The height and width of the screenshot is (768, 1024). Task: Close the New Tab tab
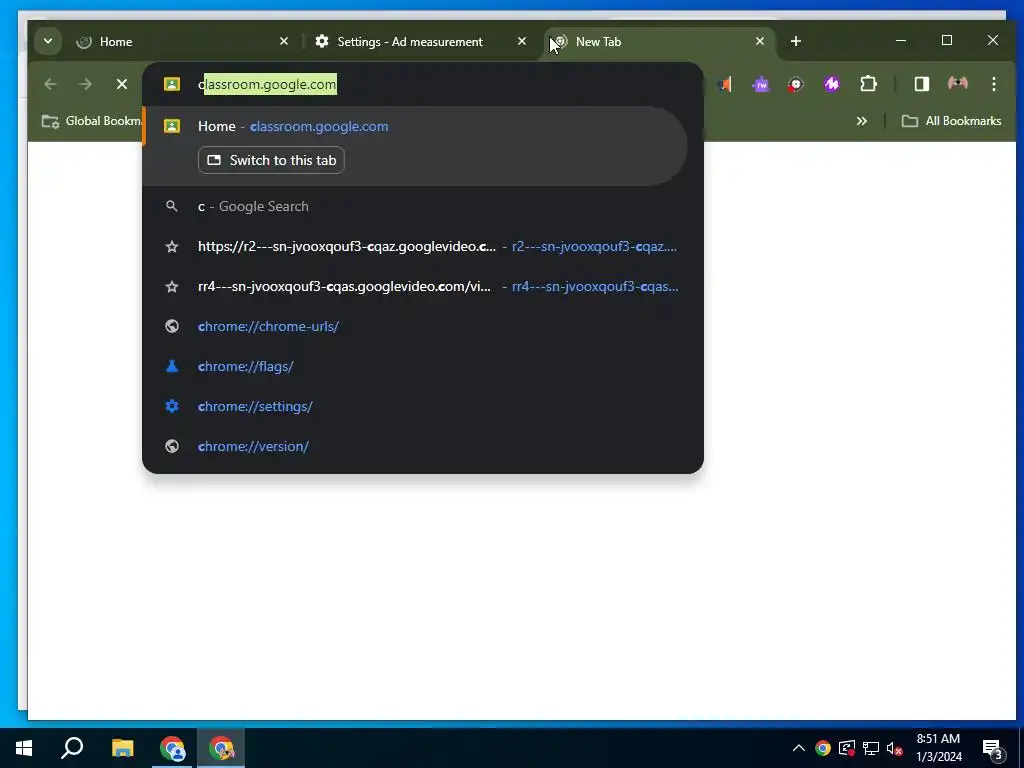coord(760,41)
